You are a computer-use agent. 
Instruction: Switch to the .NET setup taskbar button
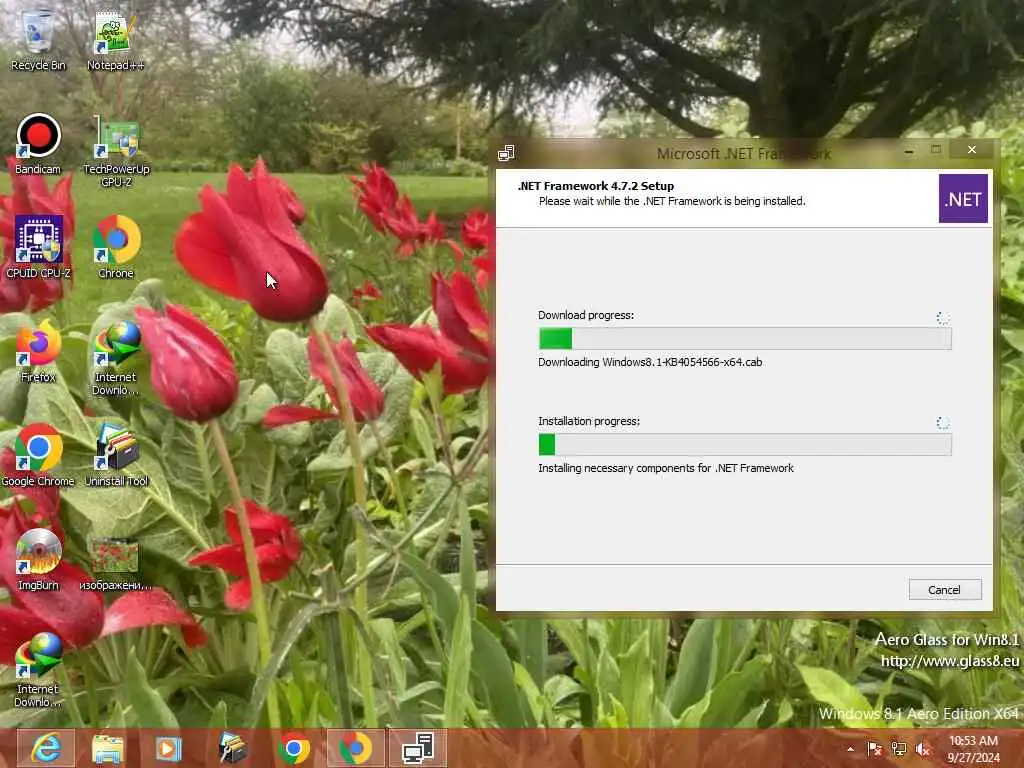(418, 748)
